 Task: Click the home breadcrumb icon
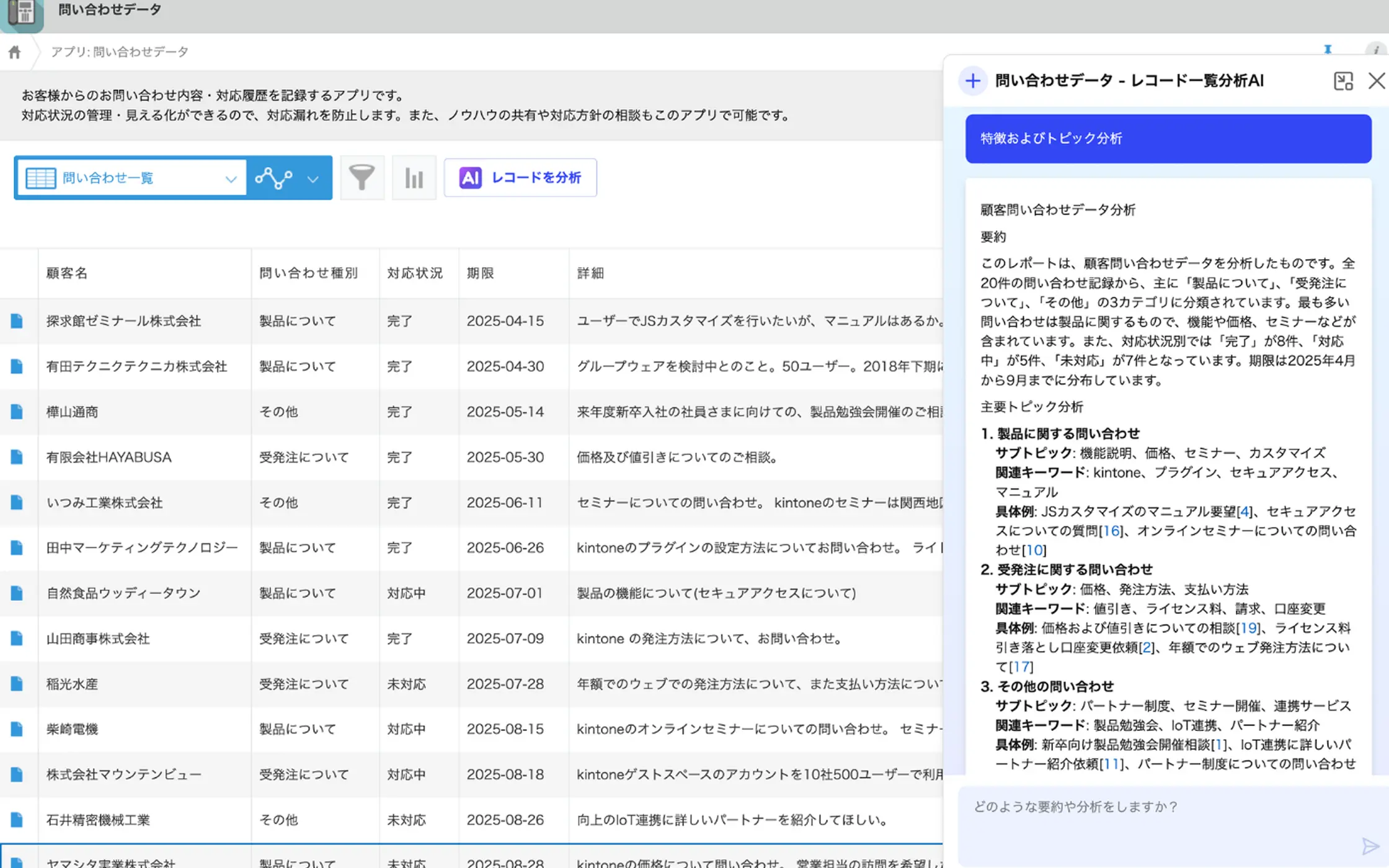click(x=15, y=52)
